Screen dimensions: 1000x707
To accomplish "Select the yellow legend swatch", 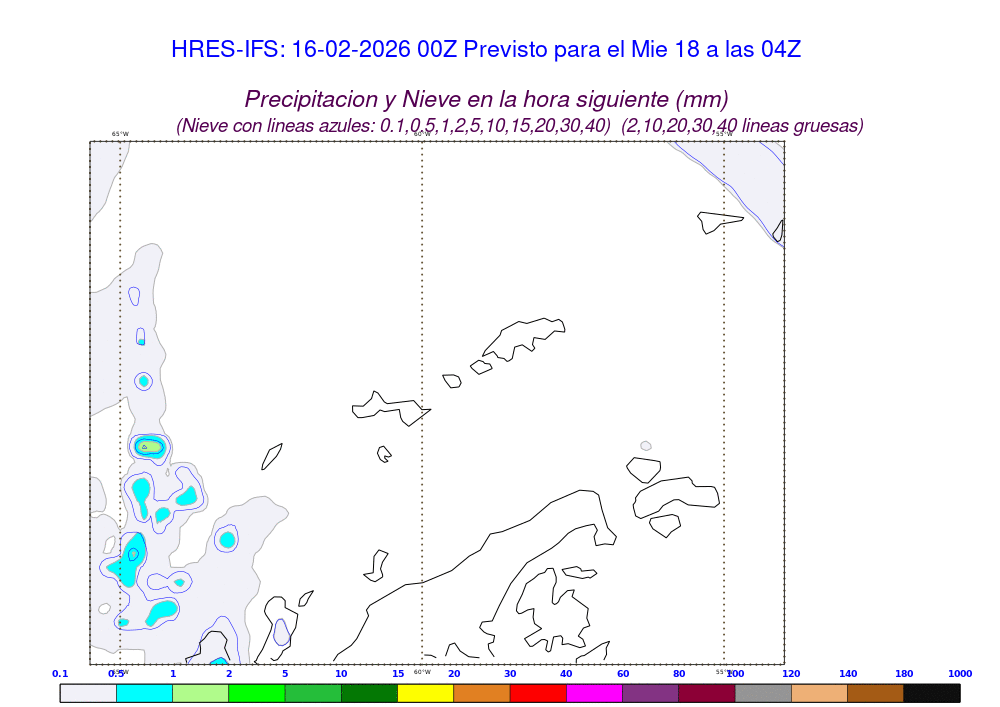I will click(425, 693).
